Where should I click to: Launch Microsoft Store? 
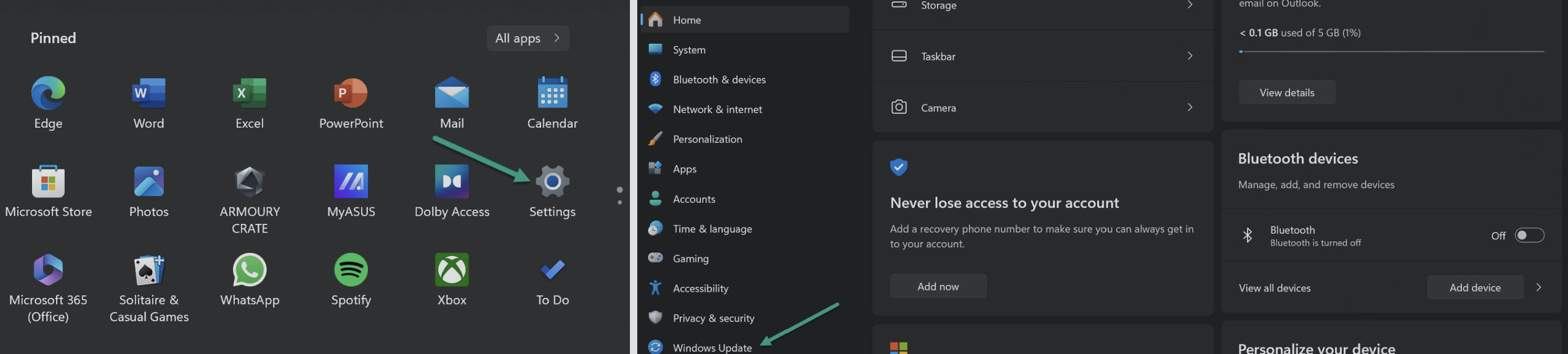pos(48,181)
